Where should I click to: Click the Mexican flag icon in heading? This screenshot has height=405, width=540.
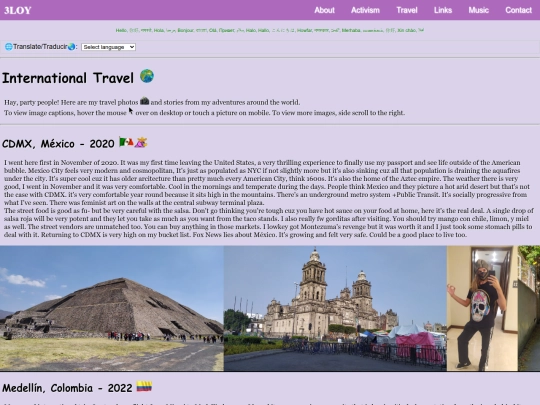coord(126,142)
